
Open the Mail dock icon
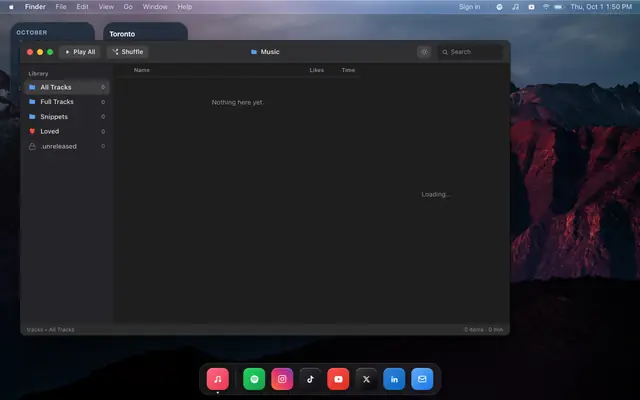coord(422,379)
